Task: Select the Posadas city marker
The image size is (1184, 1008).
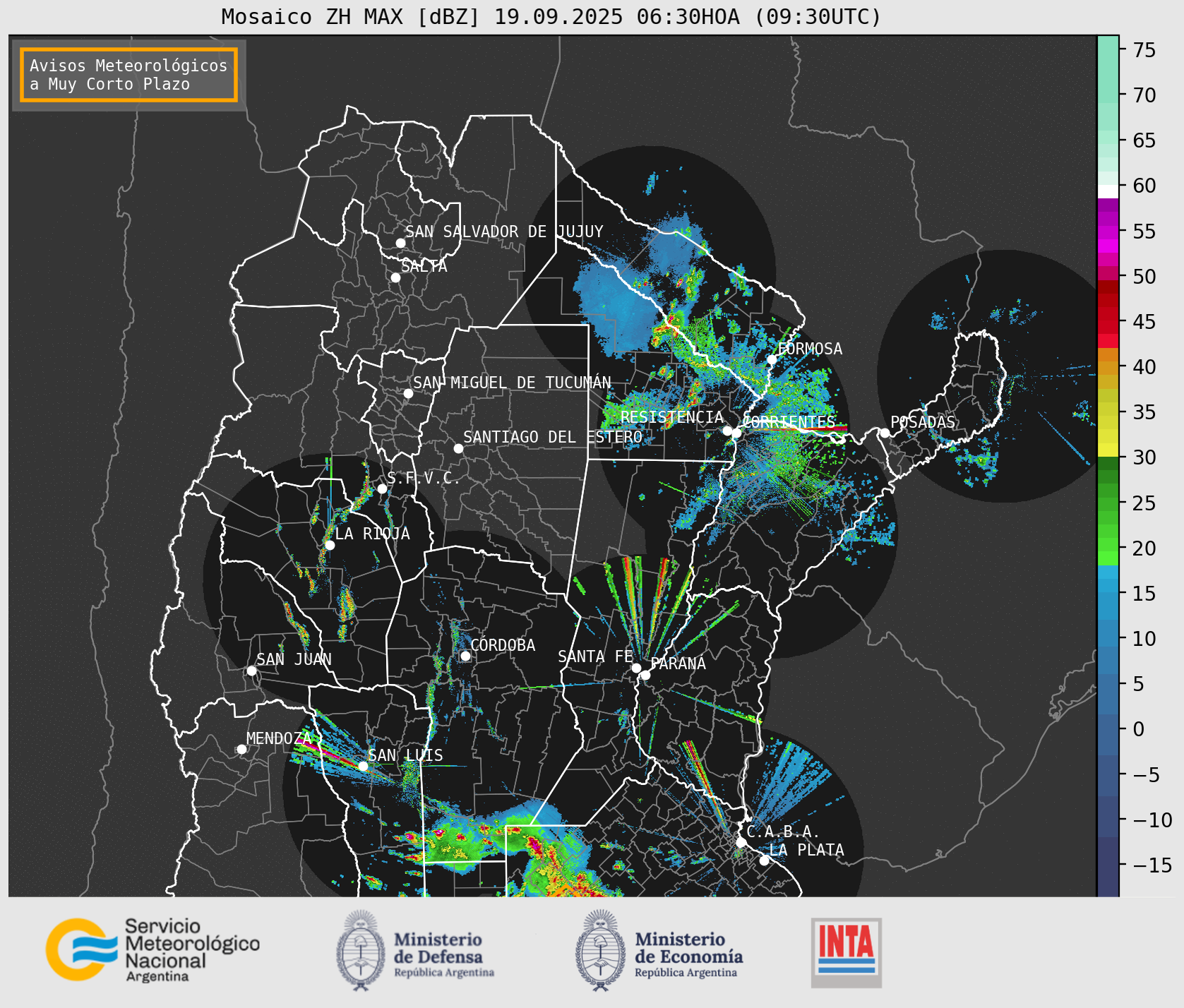Action: click(885, 433)
